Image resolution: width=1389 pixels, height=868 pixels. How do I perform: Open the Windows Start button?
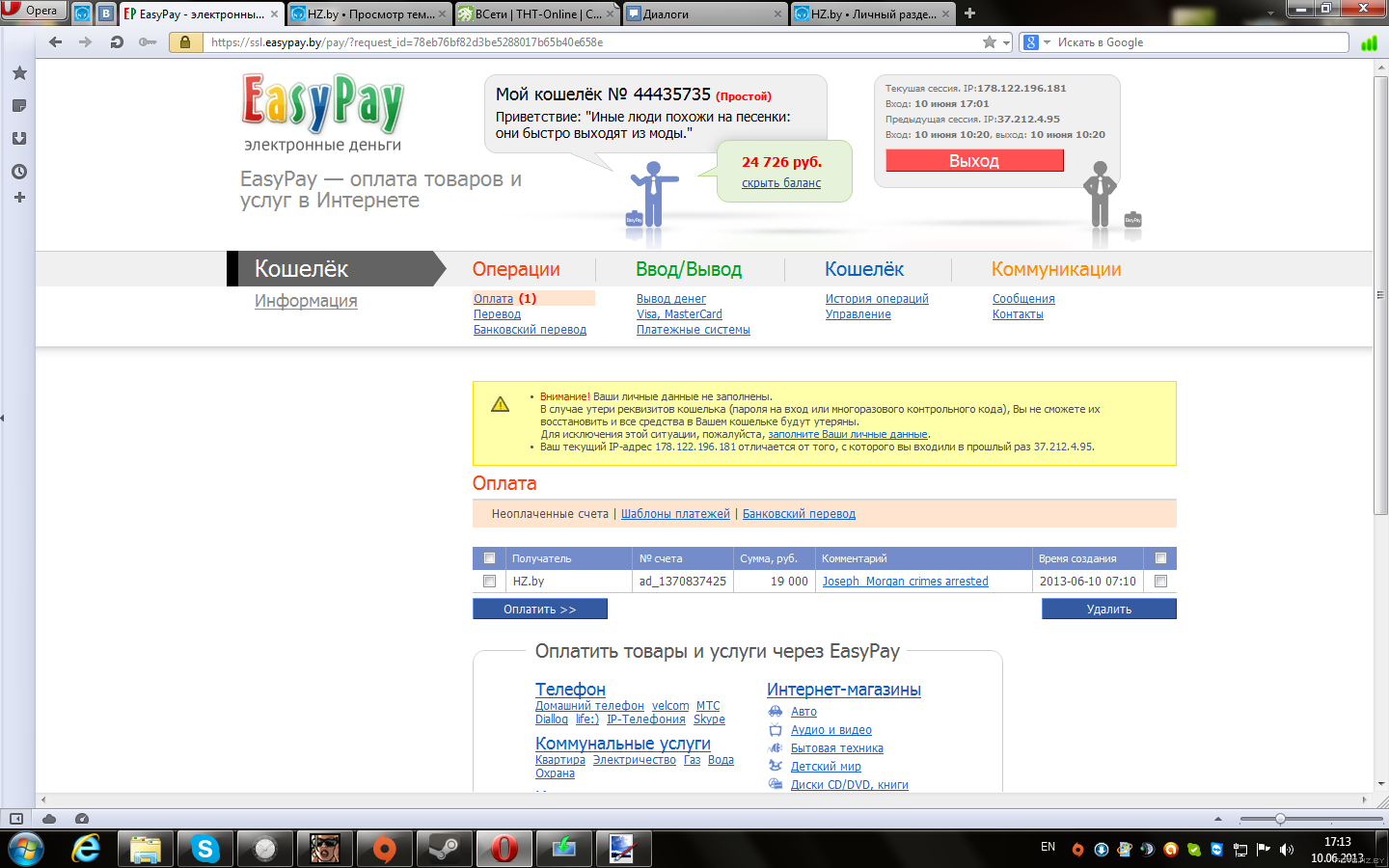(x=25, y=849)
